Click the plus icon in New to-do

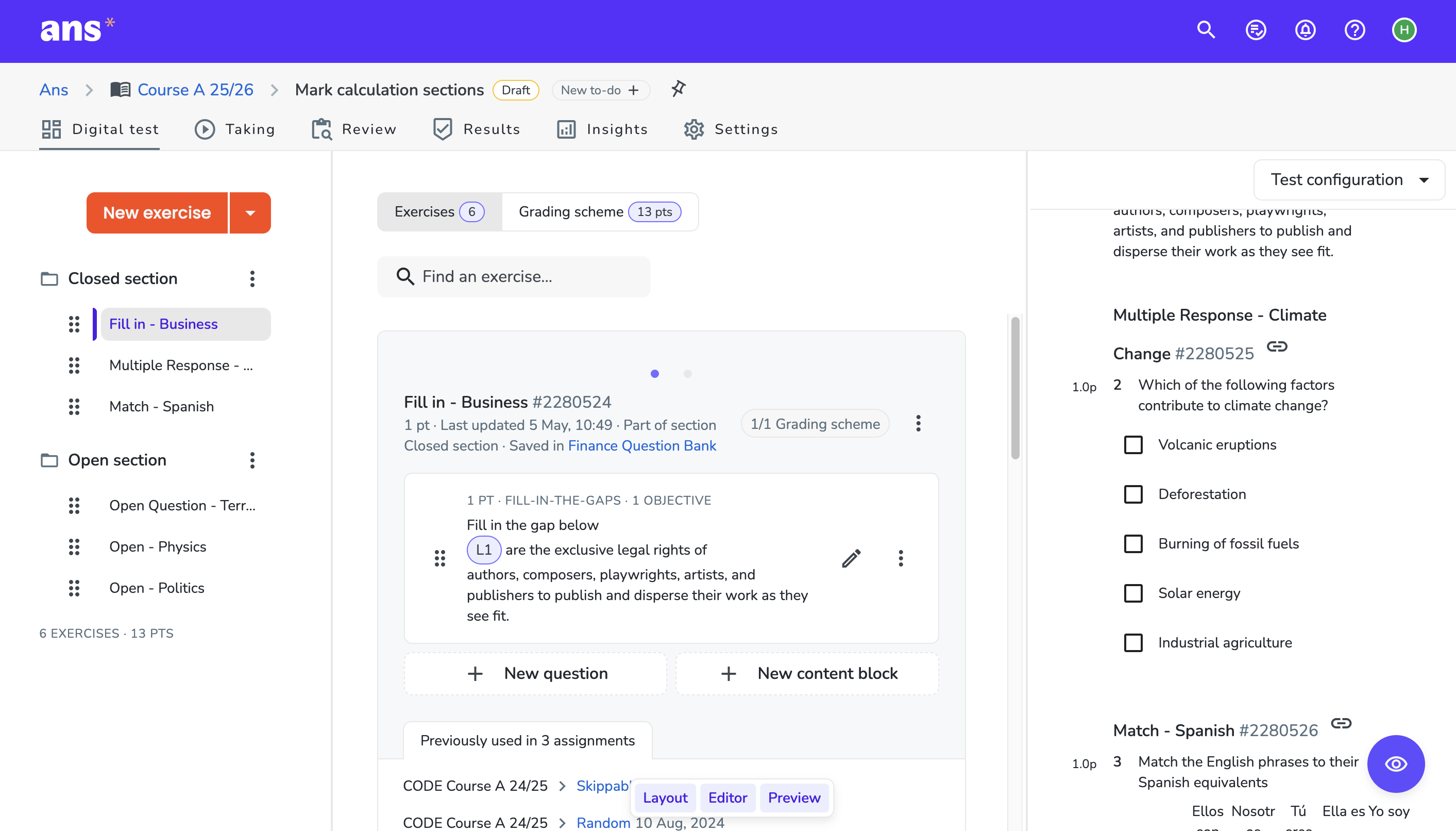tap(634, 90)
